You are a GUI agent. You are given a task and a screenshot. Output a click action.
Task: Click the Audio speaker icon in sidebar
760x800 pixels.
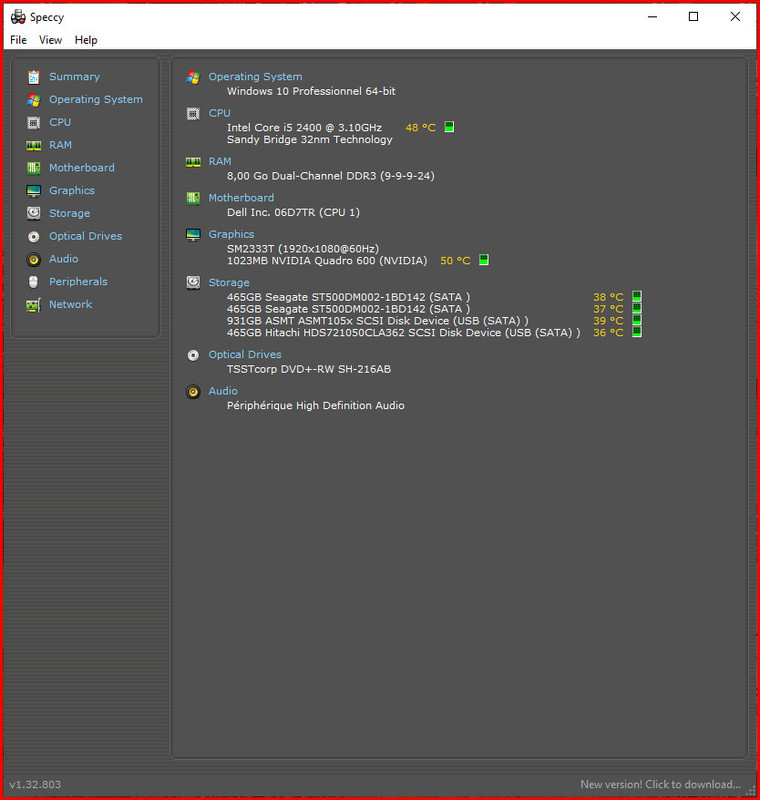pyautogui.click(x=34, y=259)
